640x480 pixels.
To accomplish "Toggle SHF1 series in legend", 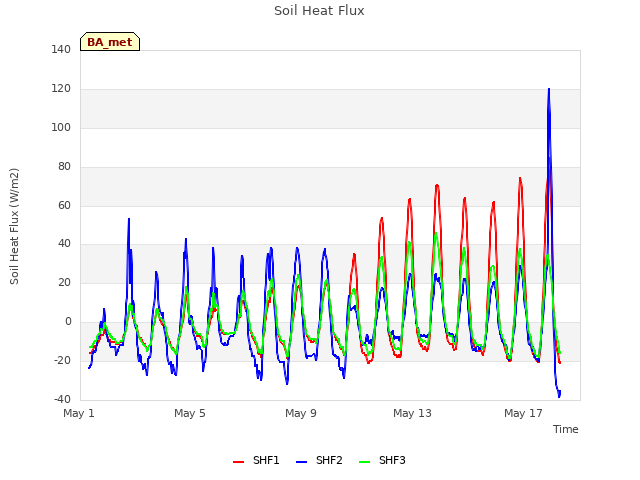I will pyautogui.click(x=256, y=460).
